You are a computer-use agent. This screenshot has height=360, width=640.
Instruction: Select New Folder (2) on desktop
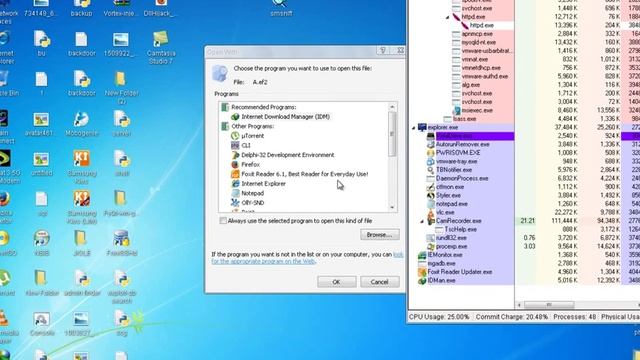click(121, 87)
